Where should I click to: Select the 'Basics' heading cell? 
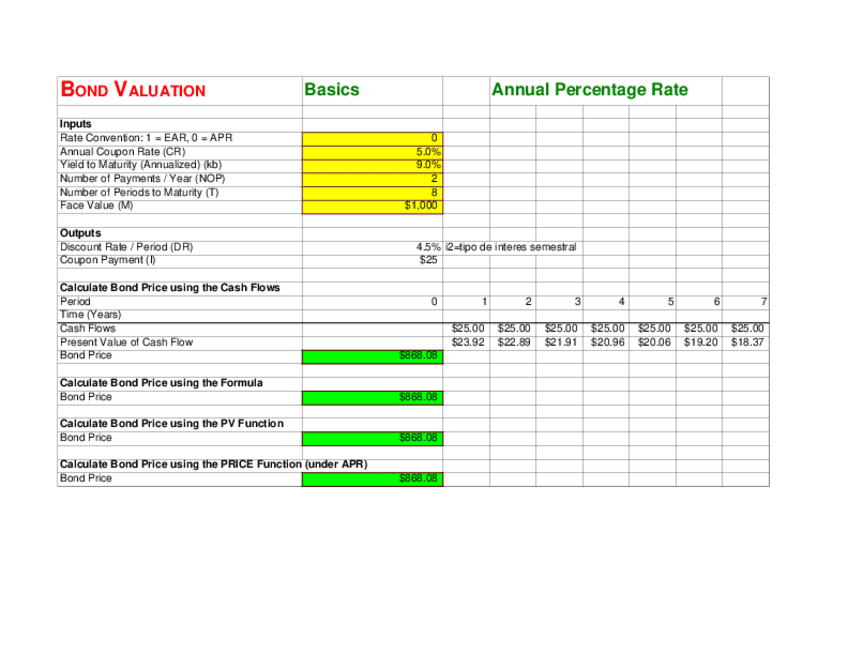372,90
